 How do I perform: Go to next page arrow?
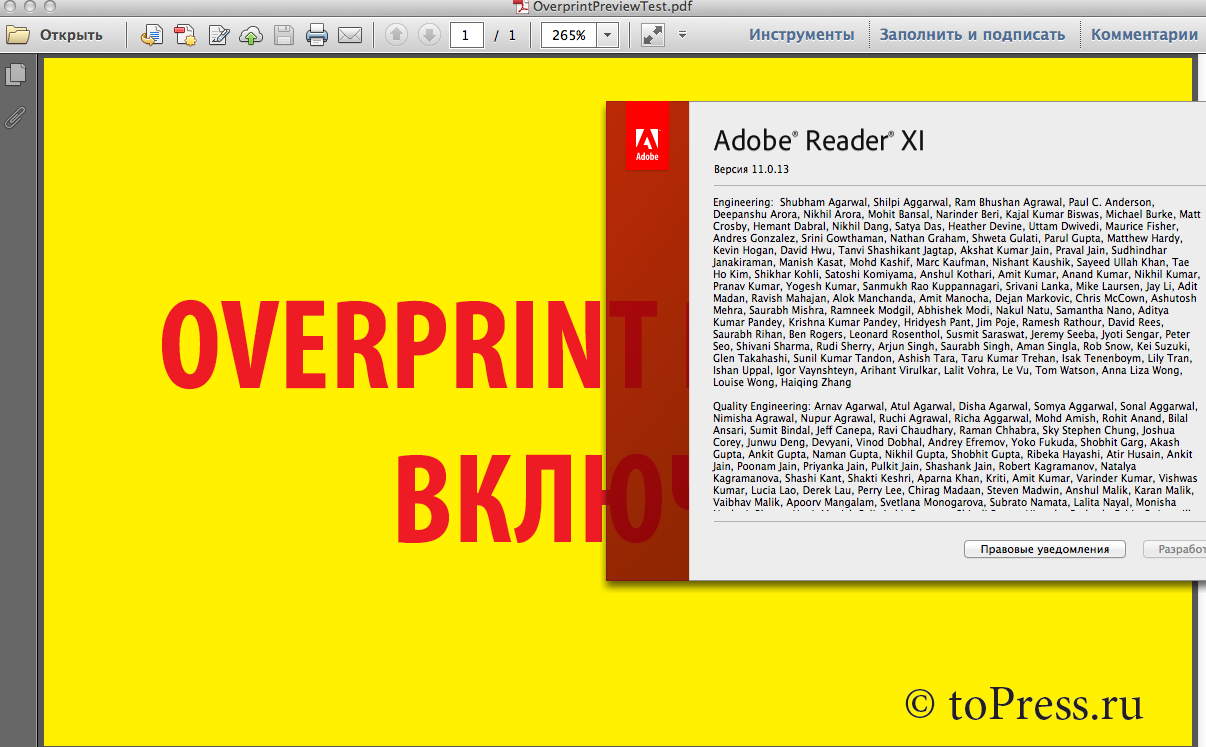[x=429, y=35]
